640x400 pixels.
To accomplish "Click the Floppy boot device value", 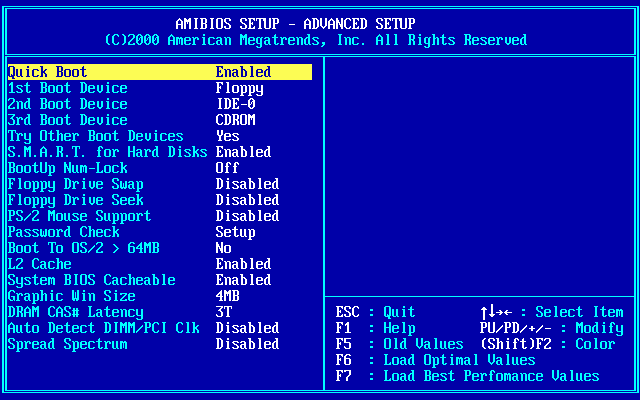I will click(240, 88).
